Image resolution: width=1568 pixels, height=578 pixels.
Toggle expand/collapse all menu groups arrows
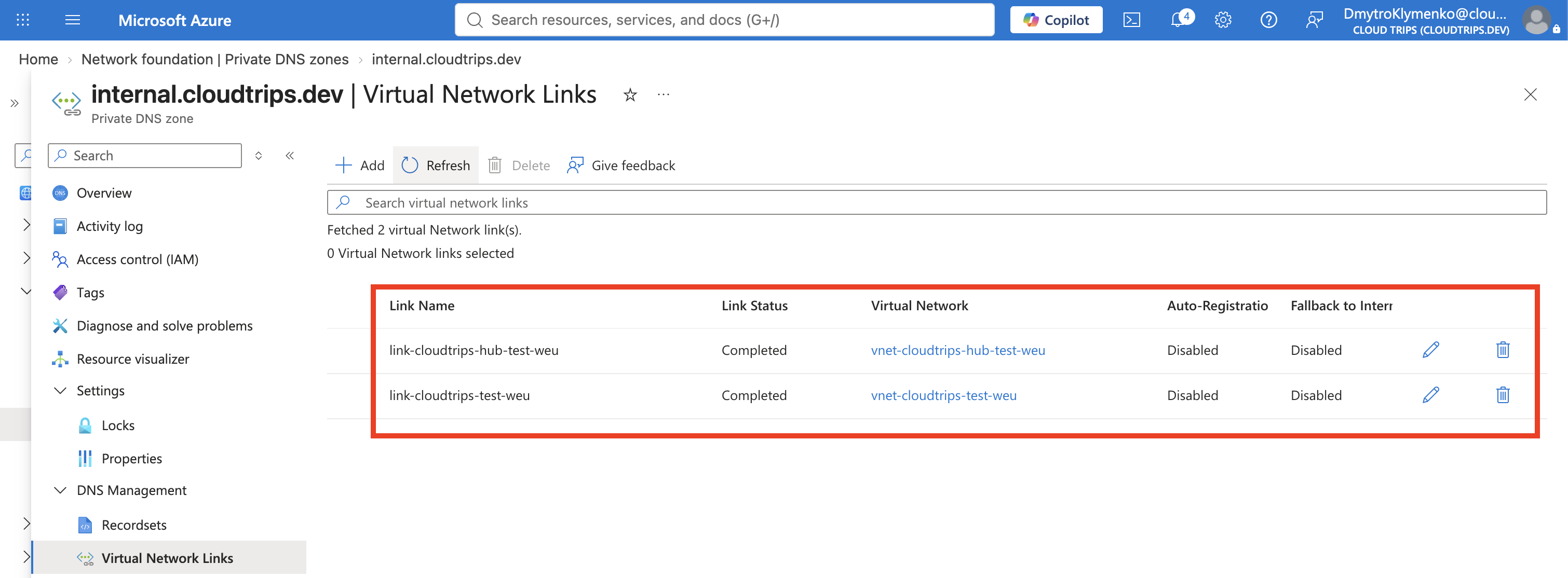[x=259, y=156]
